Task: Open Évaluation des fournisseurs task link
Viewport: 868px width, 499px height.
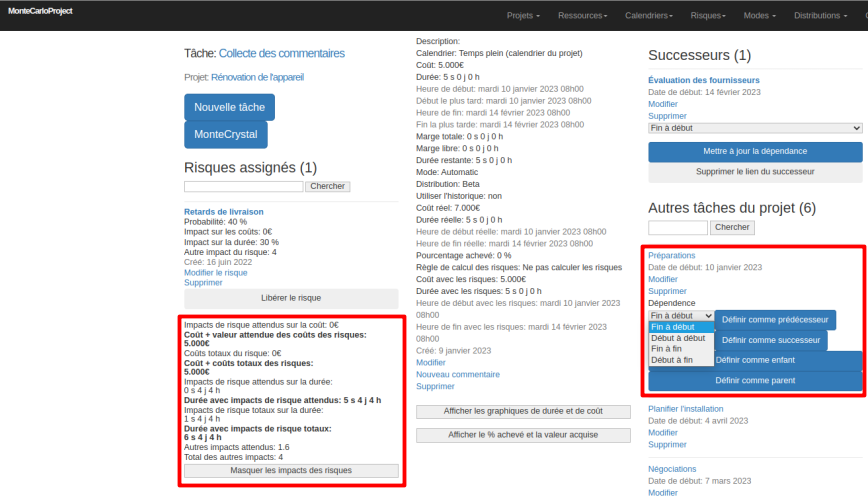Action: 703,80
